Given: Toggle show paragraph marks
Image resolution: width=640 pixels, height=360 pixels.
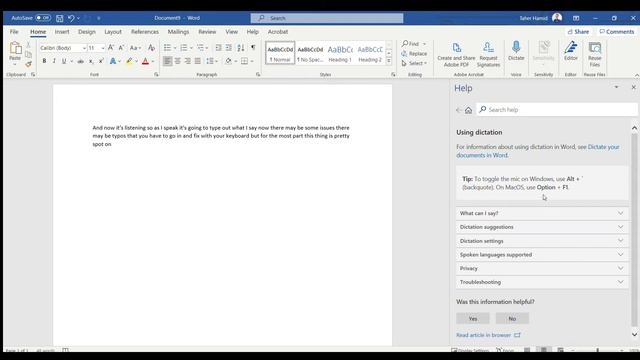Looking at the screenshot, I should 253,48.
